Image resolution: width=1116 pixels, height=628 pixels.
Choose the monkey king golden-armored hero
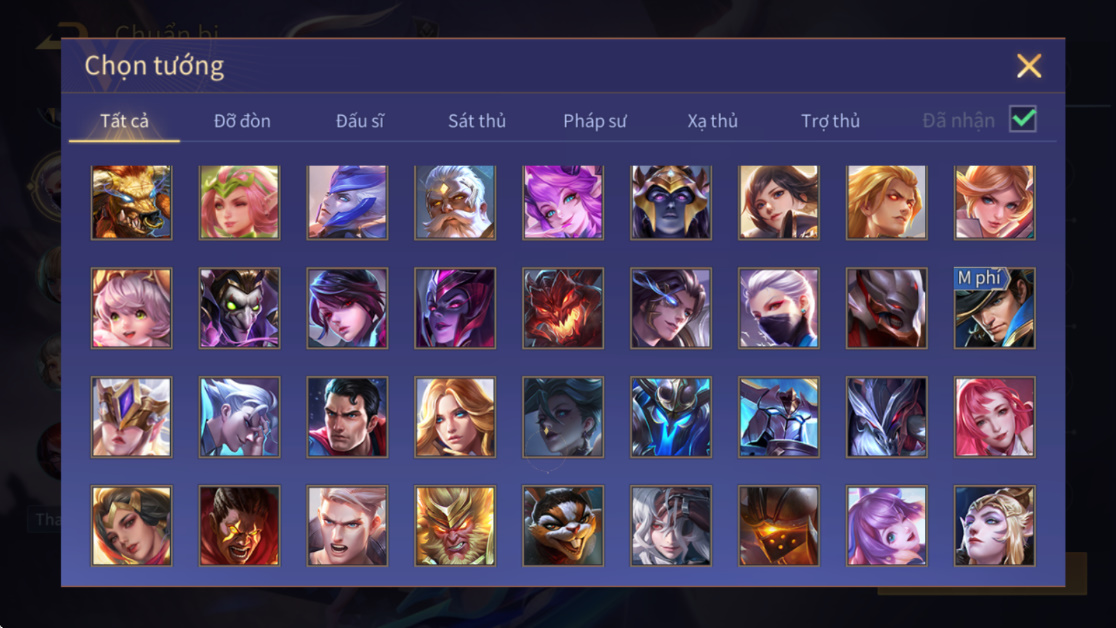click(x=455, y=525)
